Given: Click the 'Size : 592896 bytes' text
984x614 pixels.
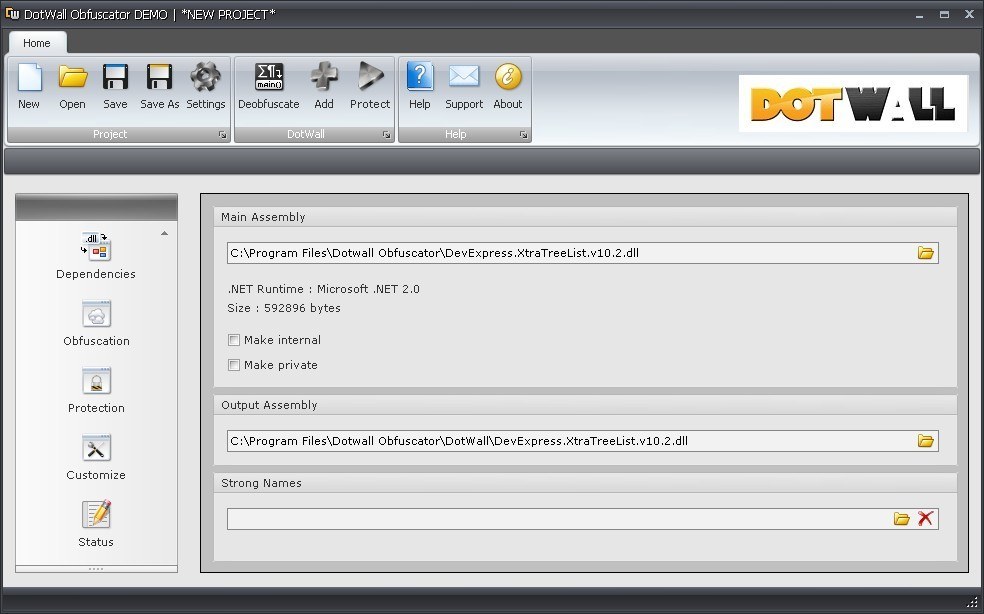Looking at the screenshot, I should (284, 308).
